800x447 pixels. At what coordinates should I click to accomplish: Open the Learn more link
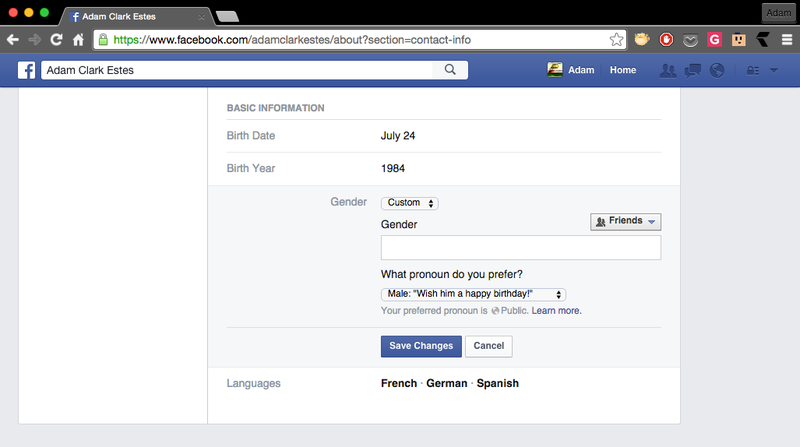tap(556, 311)
